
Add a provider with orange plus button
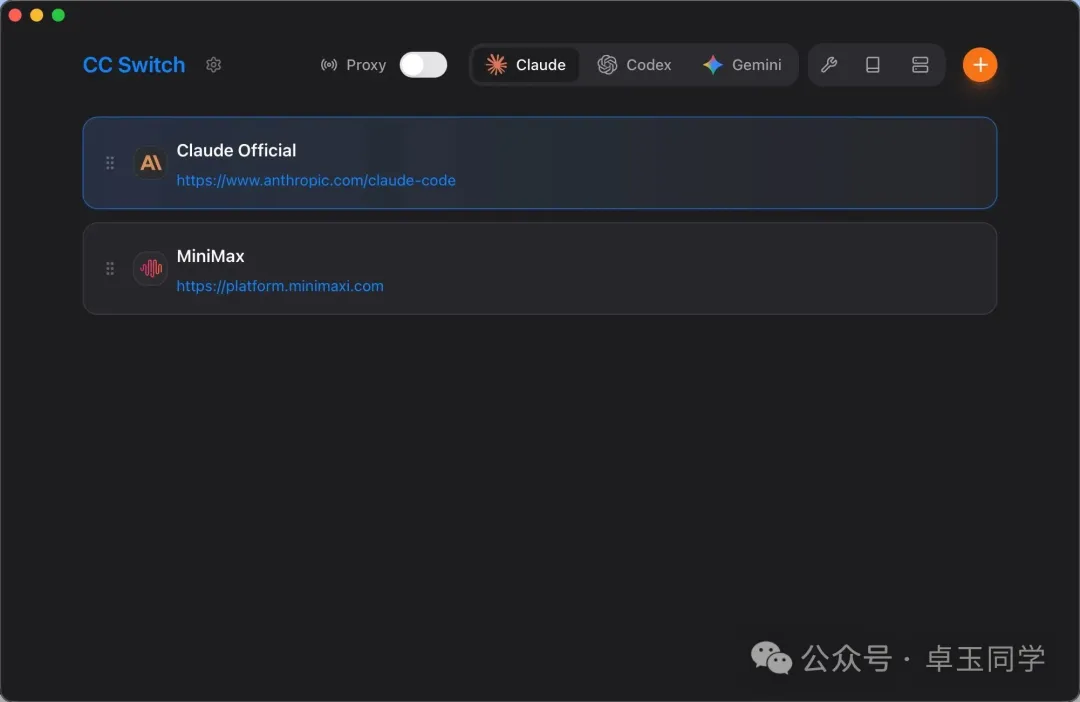point(979,65)
